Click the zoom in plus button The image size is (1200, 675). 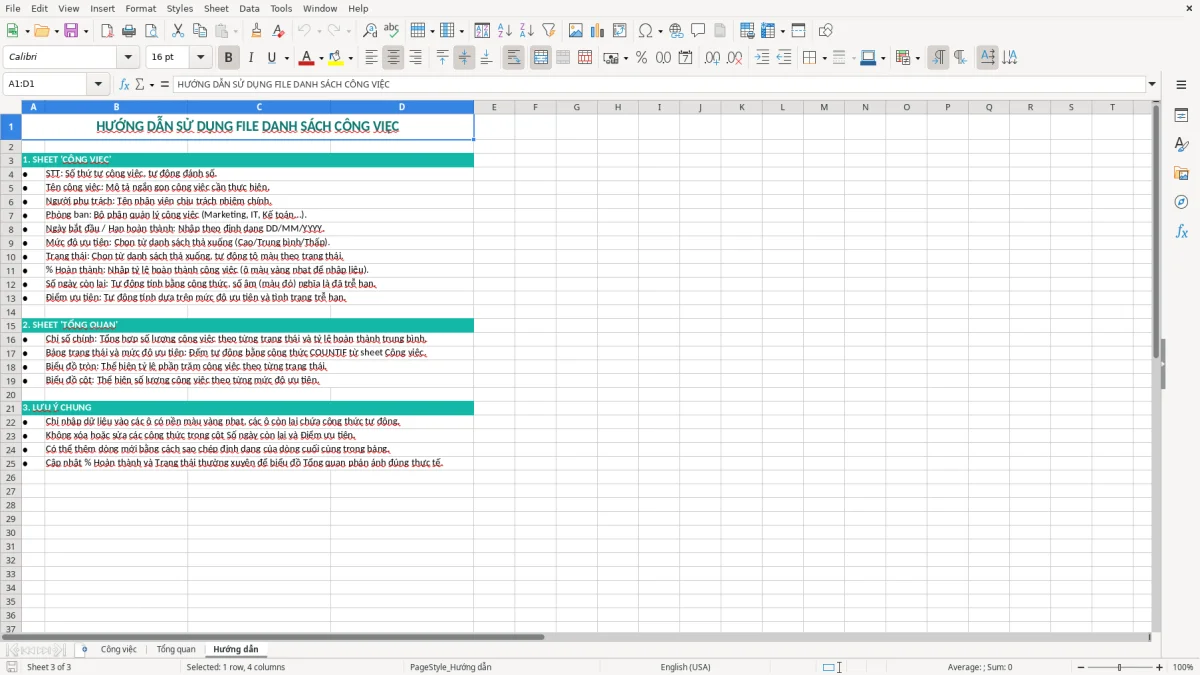coord(1160,667)
